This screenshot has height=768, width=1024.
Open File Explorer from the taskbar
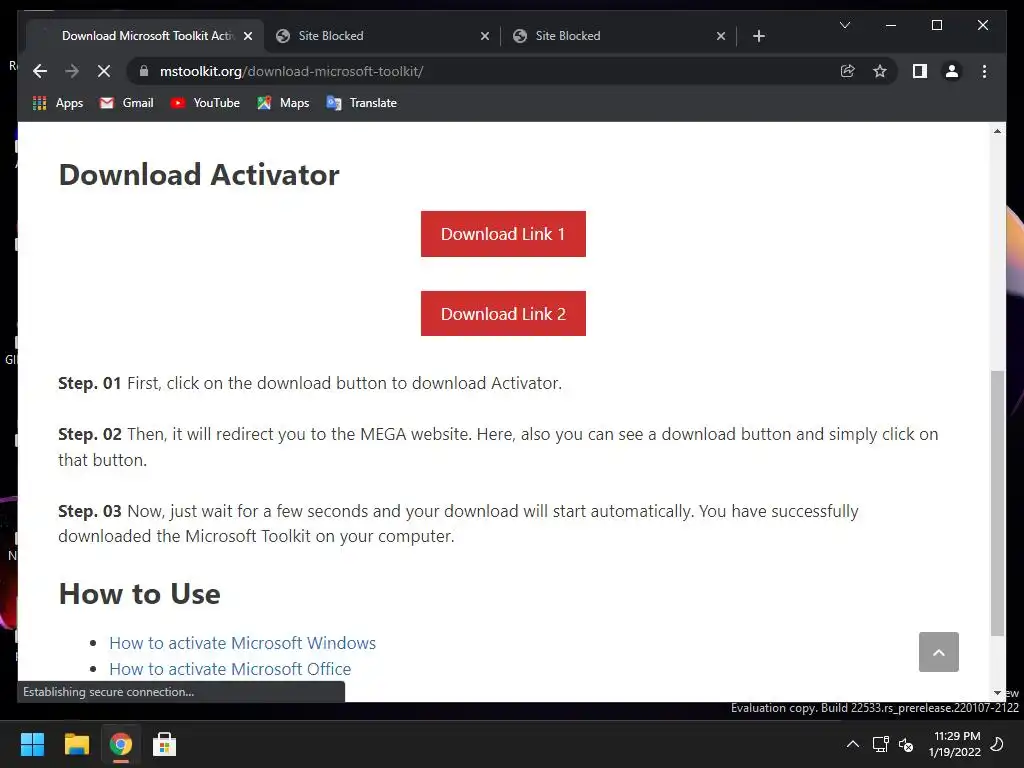pyautogui.click(x=76, y=744)
